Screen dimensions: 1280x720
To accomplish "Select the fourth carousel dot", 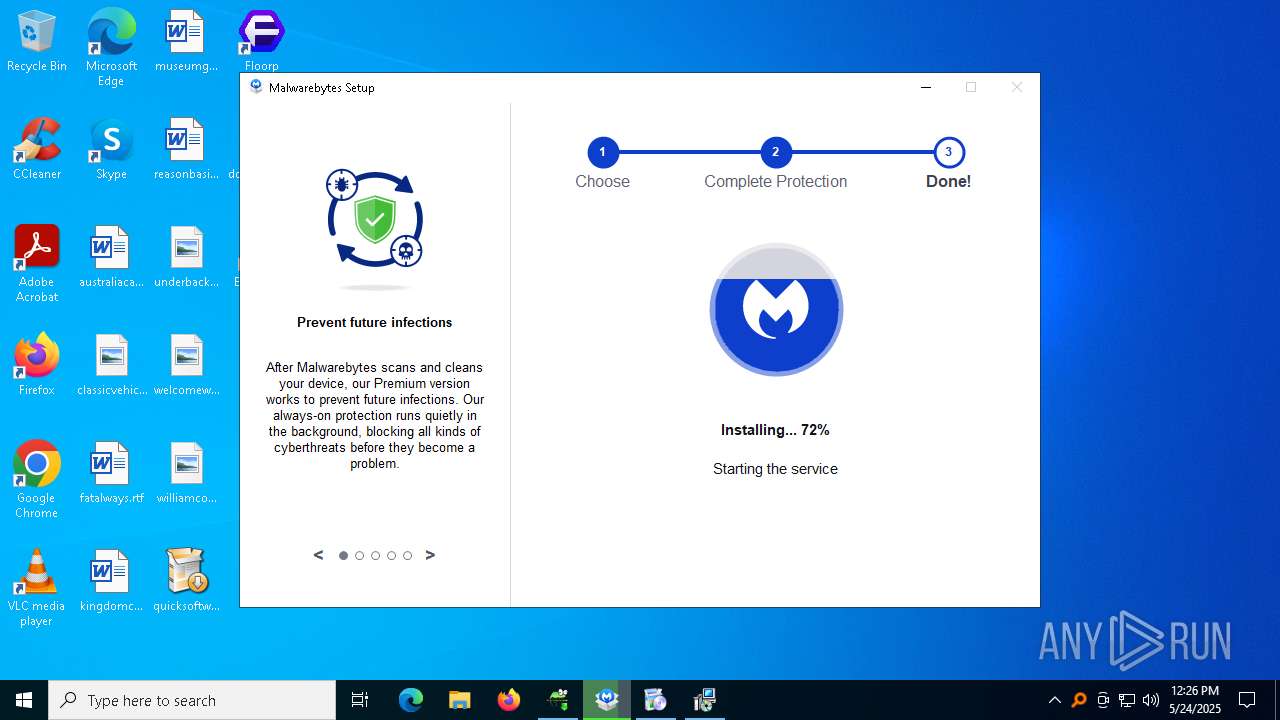I will pyautogui.click(x=391, y=555).
